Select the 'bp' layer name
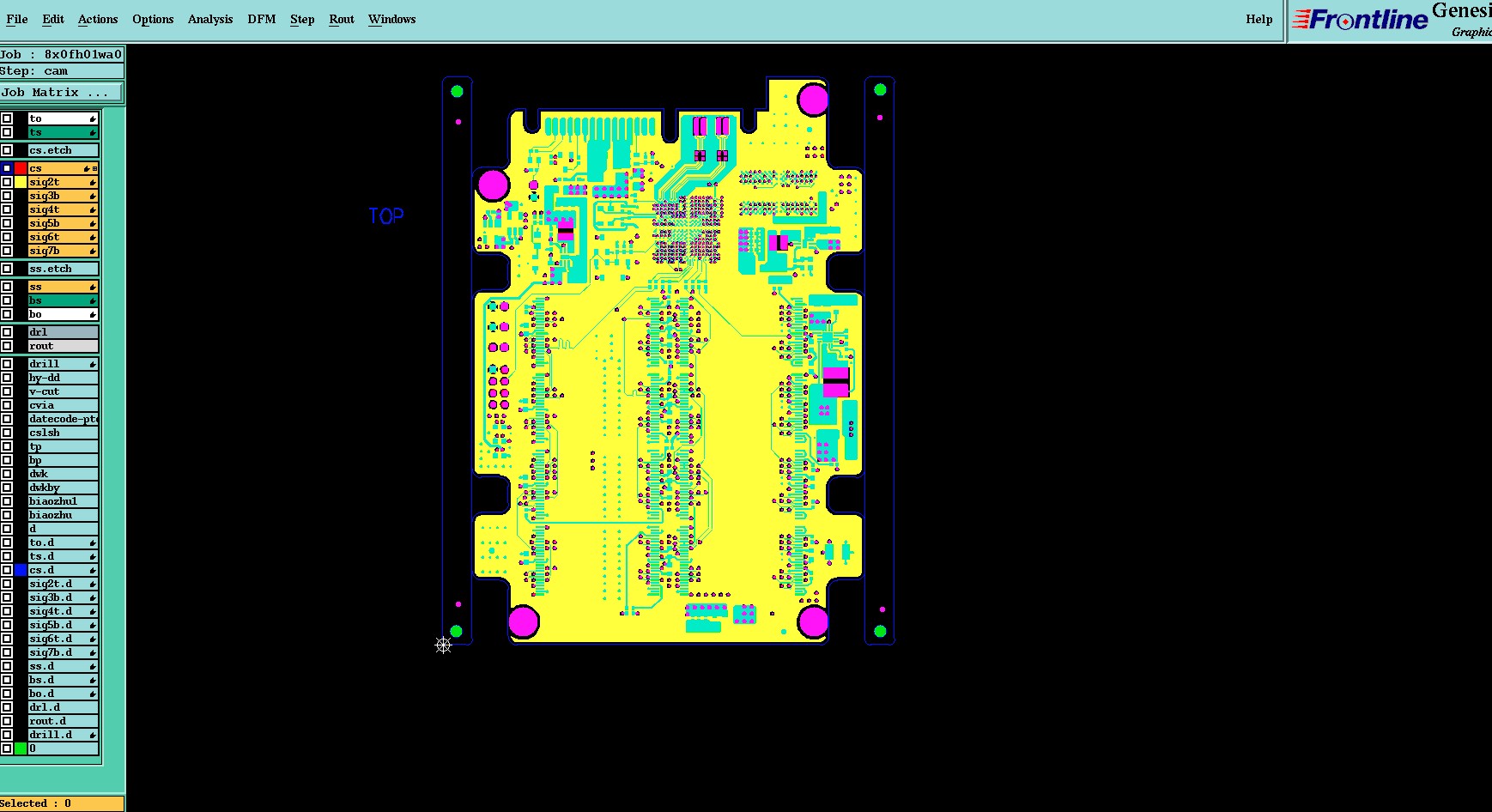The height and width of the screenshot is (812, 1492). click(64, 460)
